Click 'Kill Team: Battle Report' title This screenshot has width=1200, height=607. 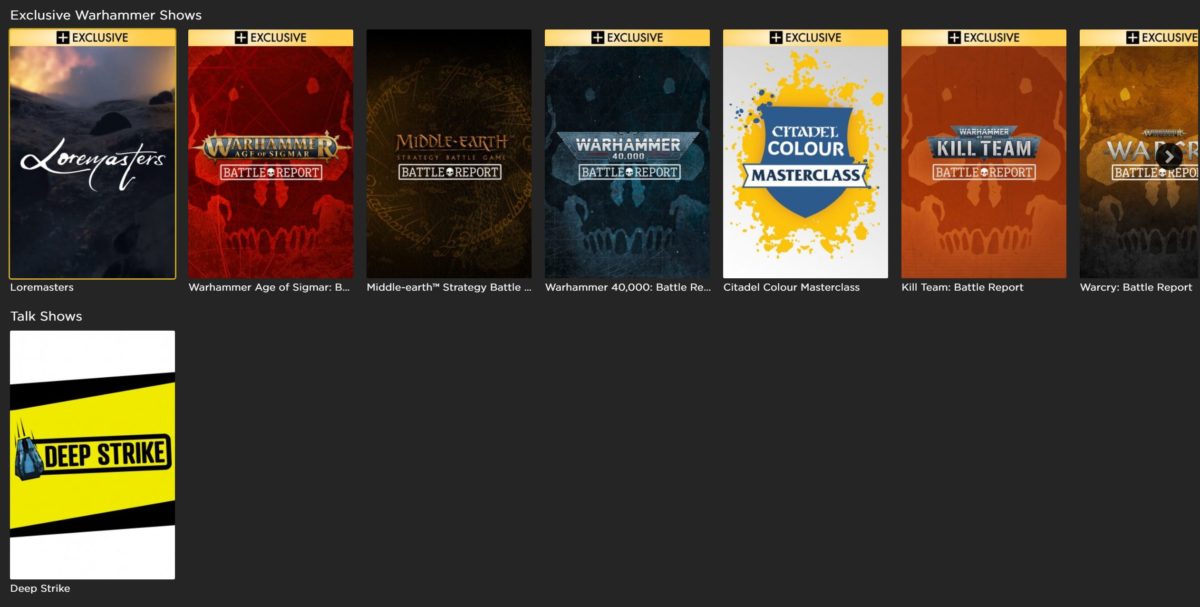tap(962, 287)
